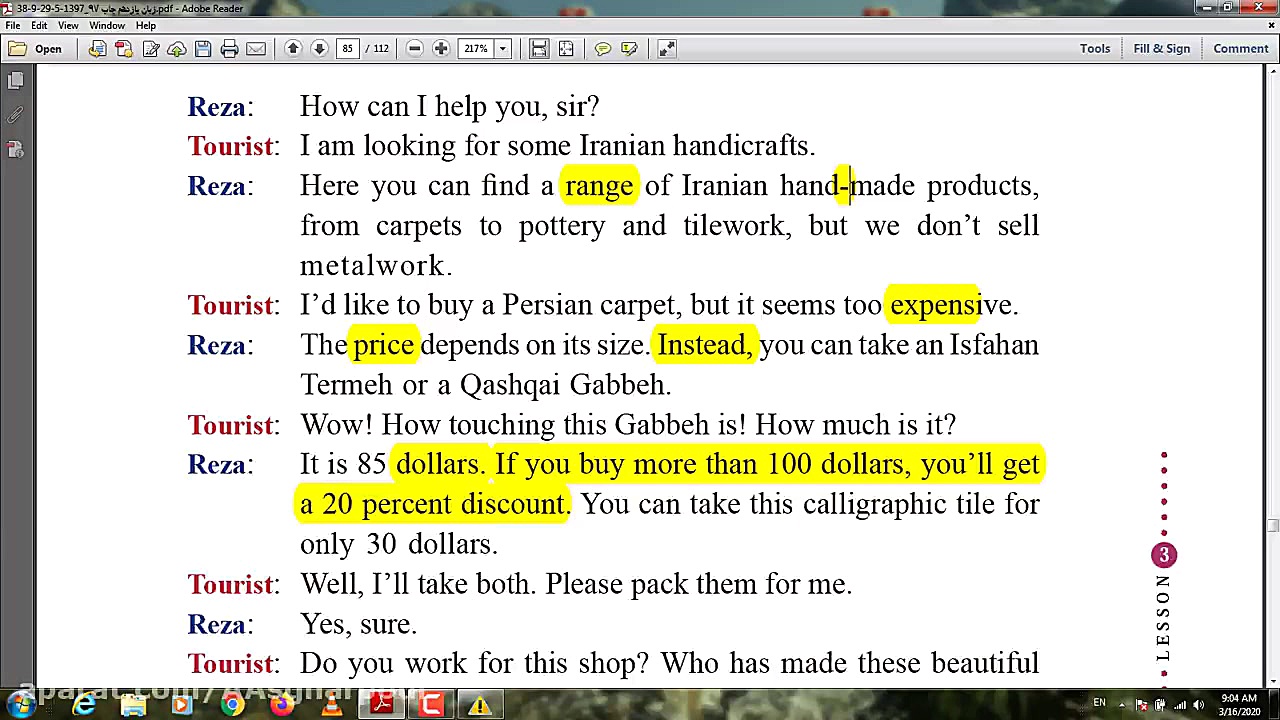This screenshot has width=1280, height=720.
Task: Zoom out with the minus button
Action: [414, 48]
